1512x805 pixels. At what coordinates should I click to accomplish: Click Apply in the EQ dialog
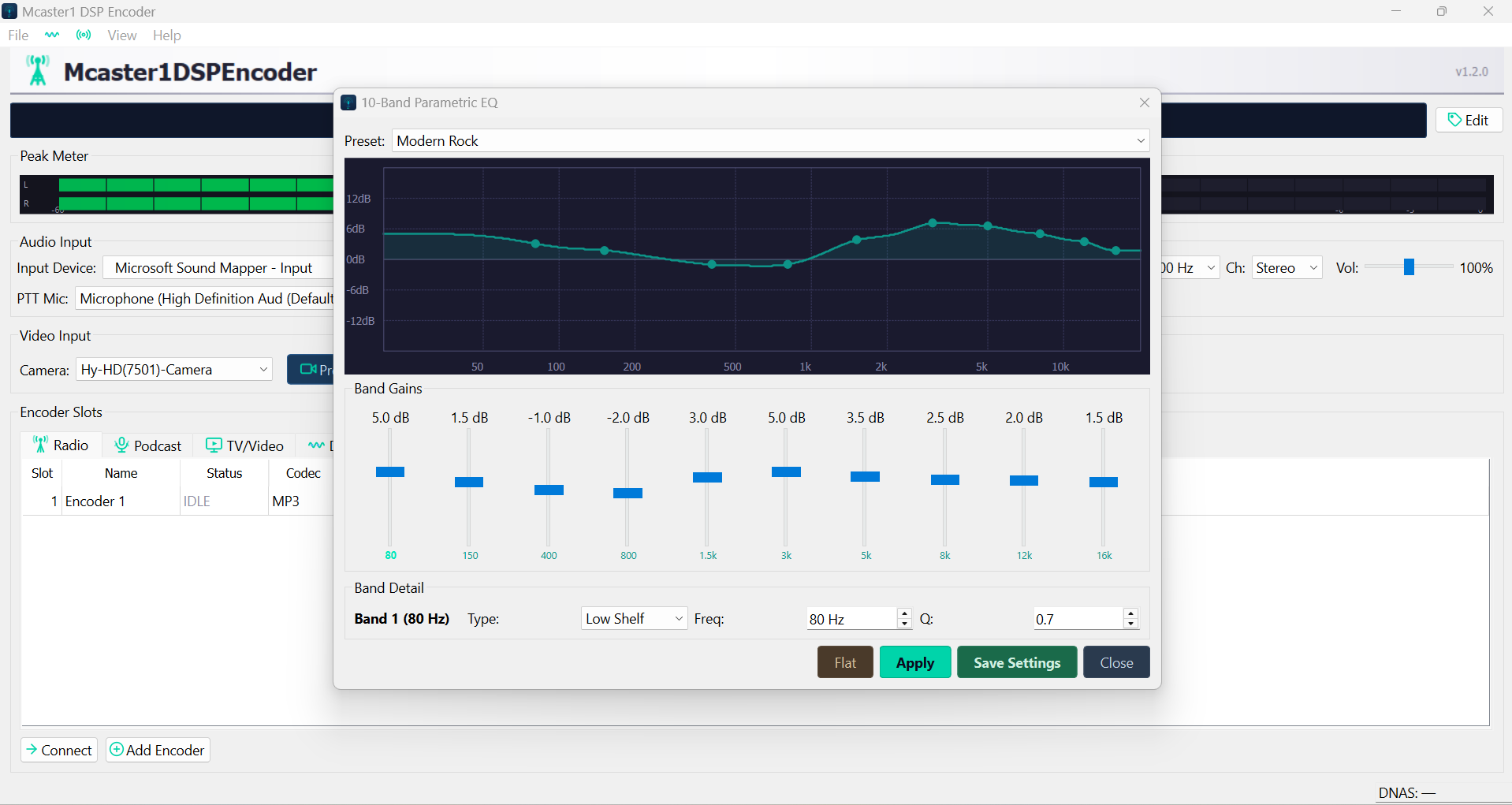coord(914,662)
